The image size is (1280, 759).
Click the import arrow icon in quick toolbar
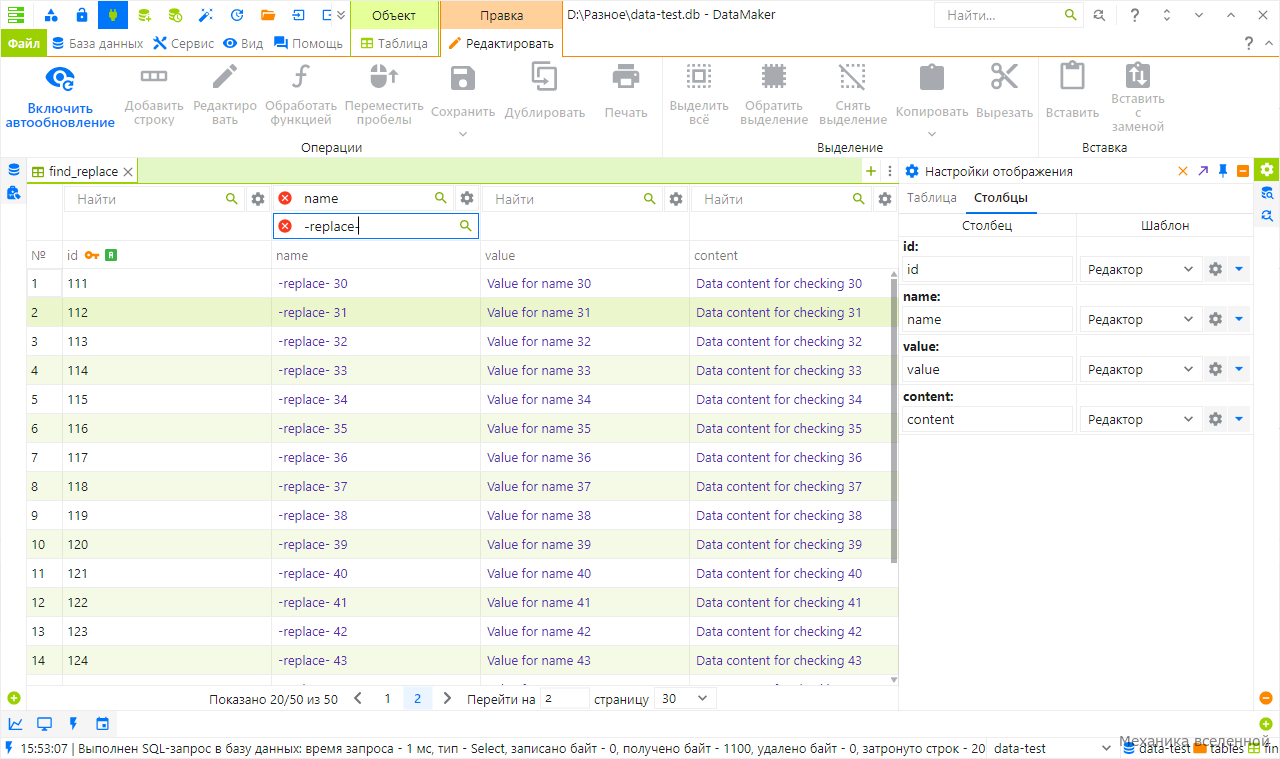[299, 15]
